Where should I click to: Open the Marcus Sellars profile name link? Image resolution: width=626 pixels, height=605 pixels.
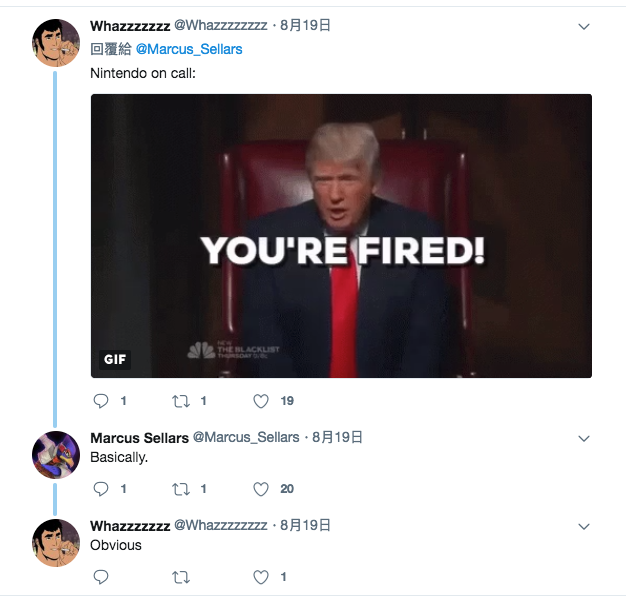pos(139,438)
